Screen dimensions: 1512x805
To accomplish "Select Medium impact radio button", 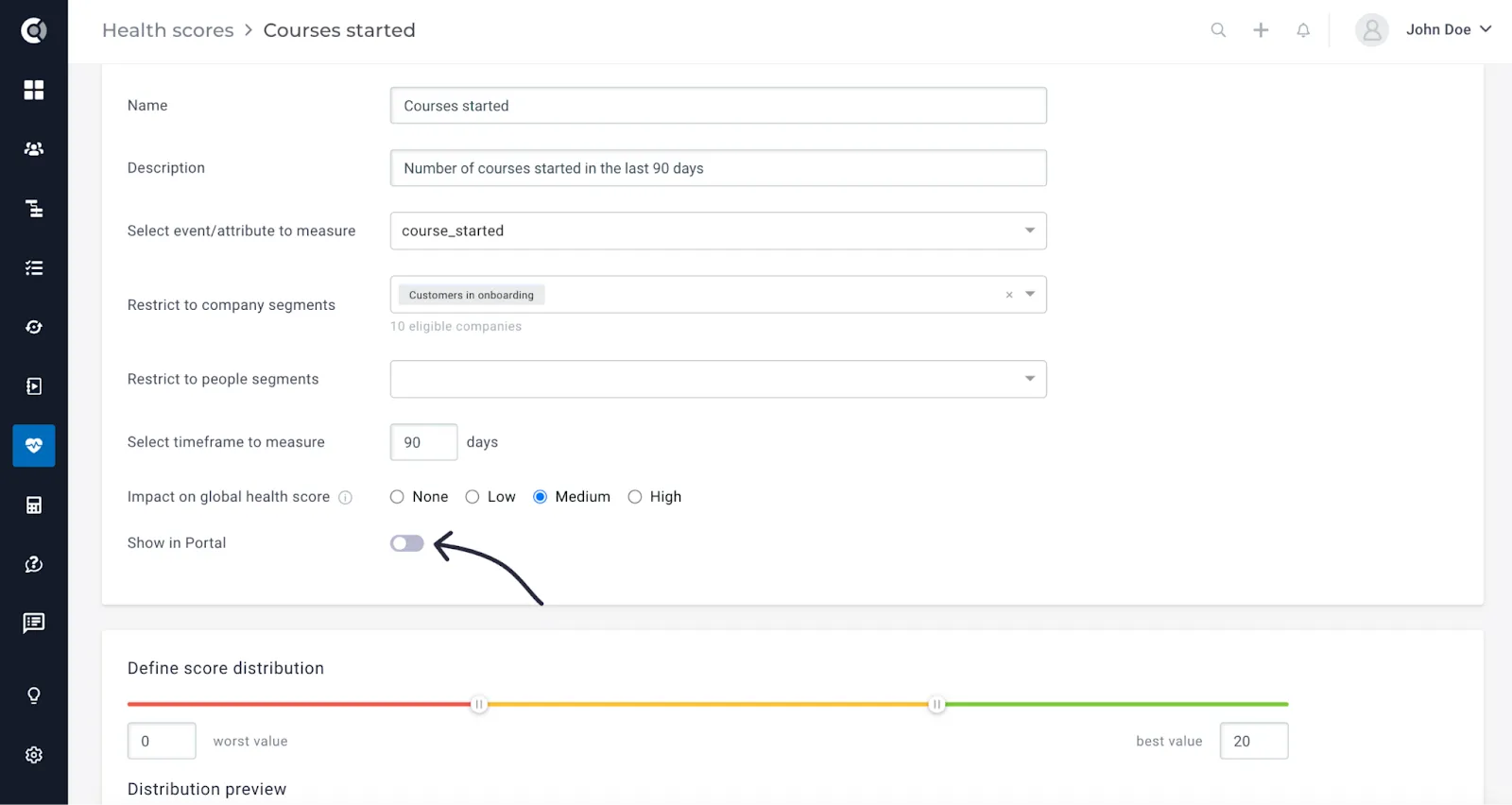I will 540,497.
